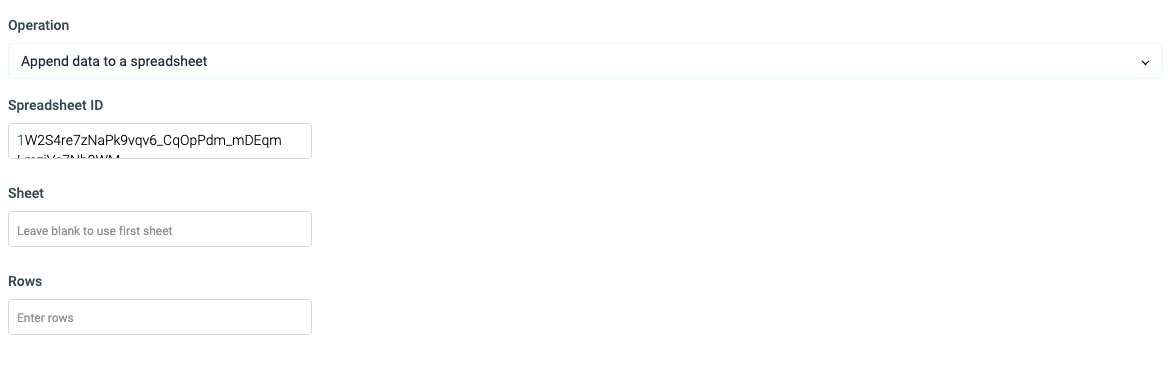
Task: Place cursor on 'Enter rows' placeholder text
Action: tap(45, 318)
